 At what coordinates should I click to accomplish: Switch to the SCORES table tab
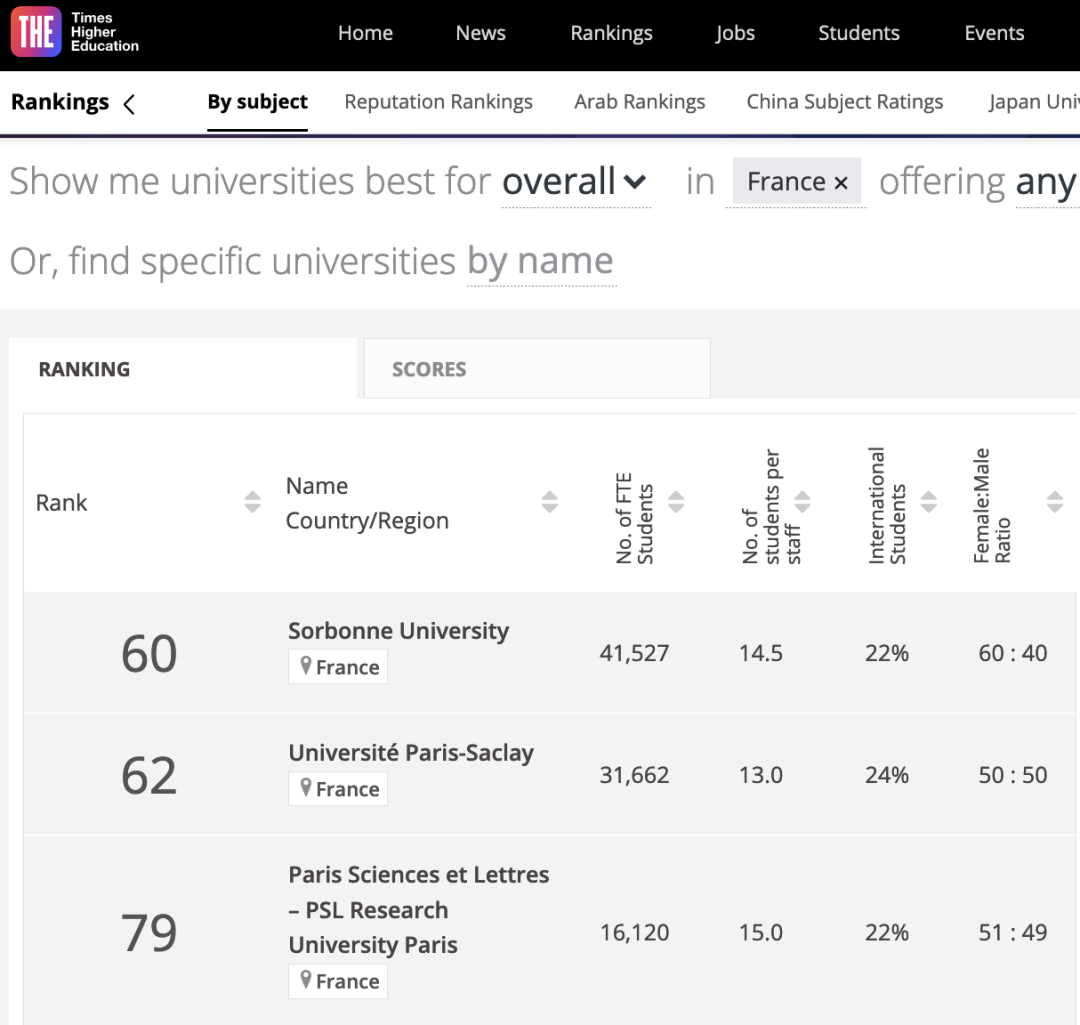537,369
